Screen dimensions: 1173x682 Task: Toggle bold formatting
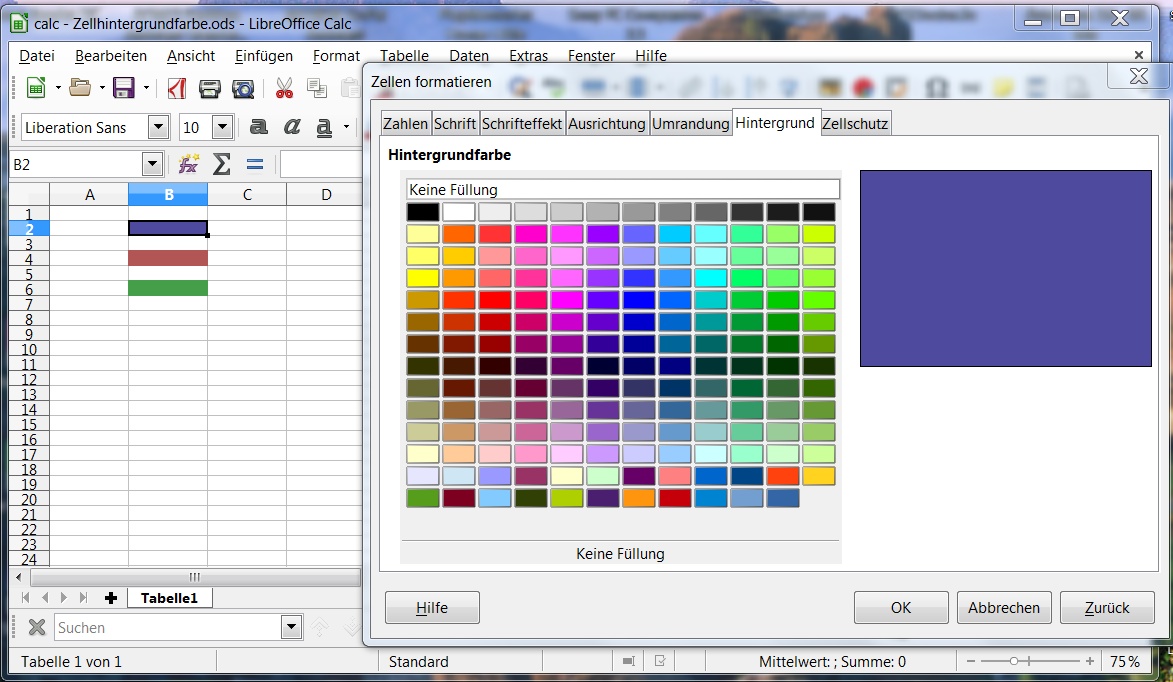(x=258, y=128)
